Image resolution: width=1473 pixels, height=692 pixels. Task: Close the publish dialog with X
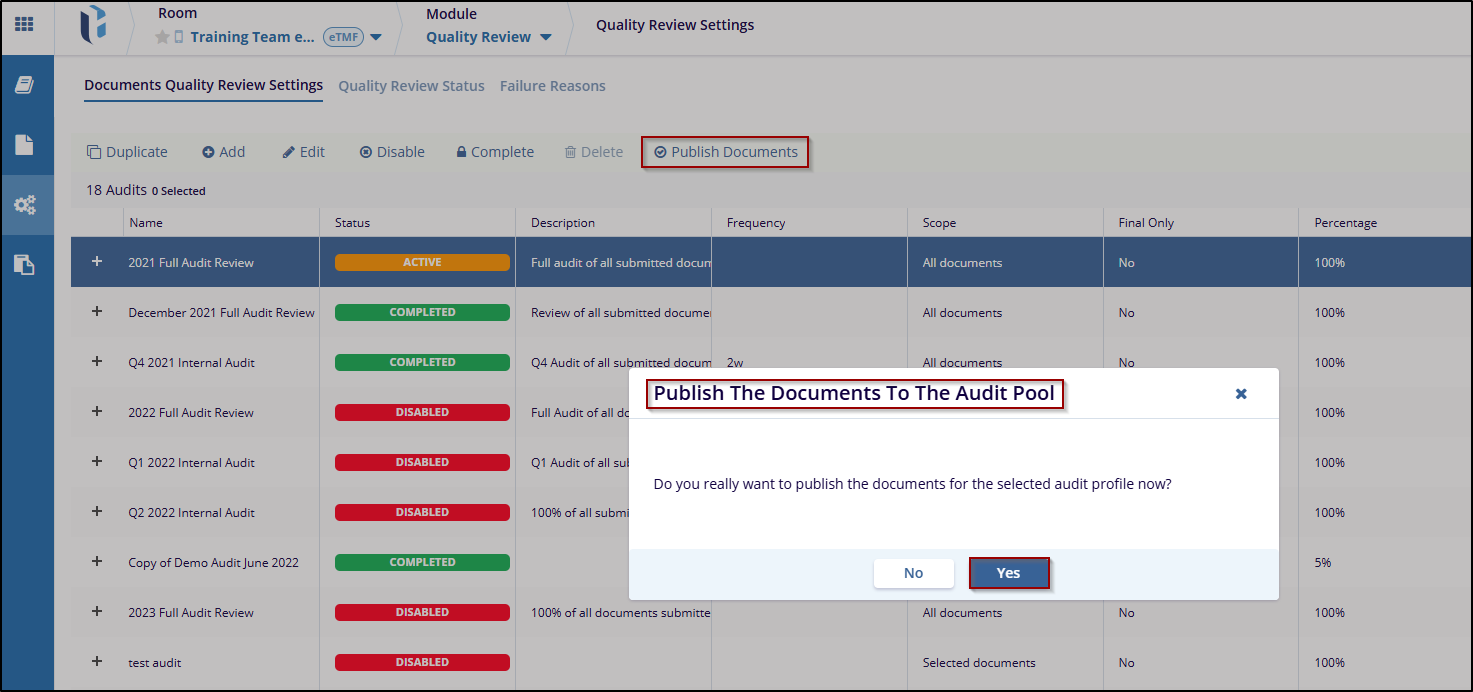coord(1240,394)
